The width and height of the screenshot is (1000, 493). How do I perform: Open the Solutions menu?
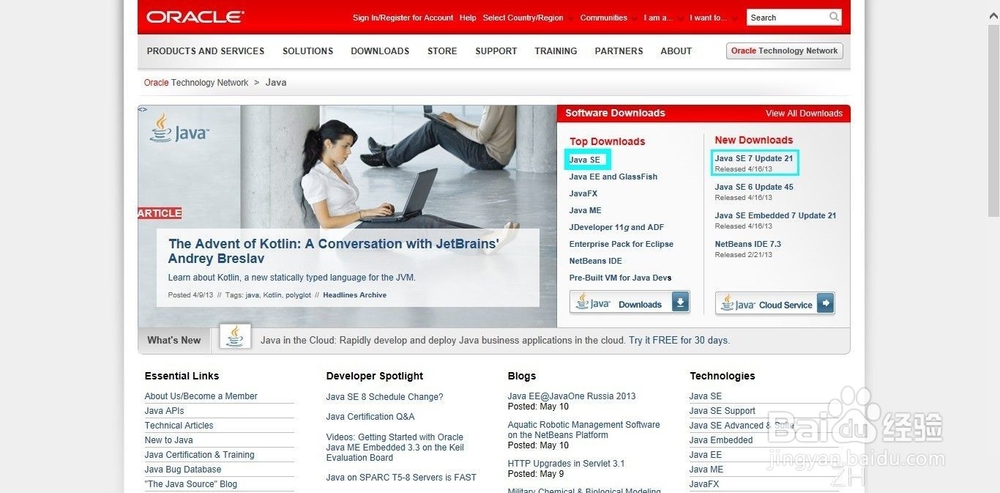pos(308,51)
